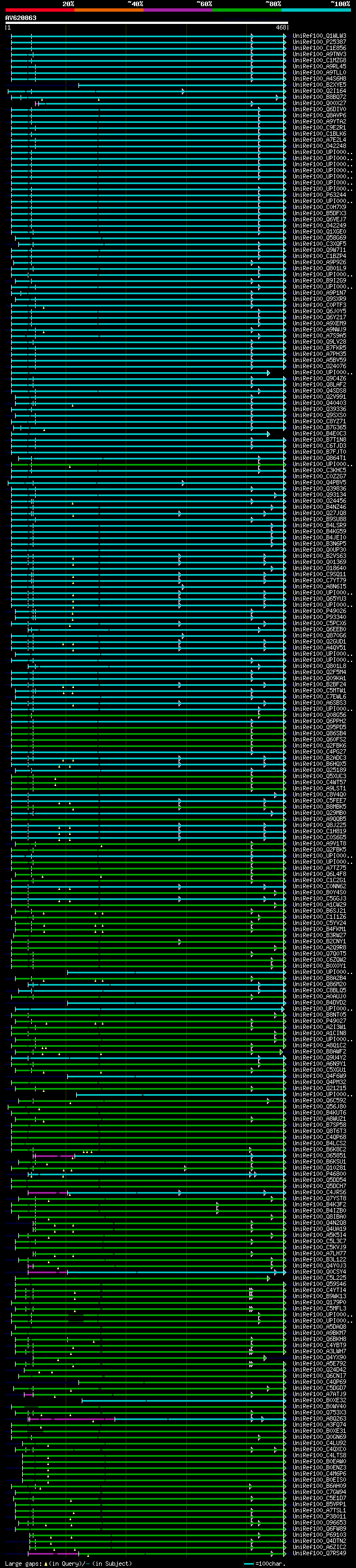356x1568 pixels.
Task: Select the UniRef100_B5DFX3 label
Action: coord(319,213)
